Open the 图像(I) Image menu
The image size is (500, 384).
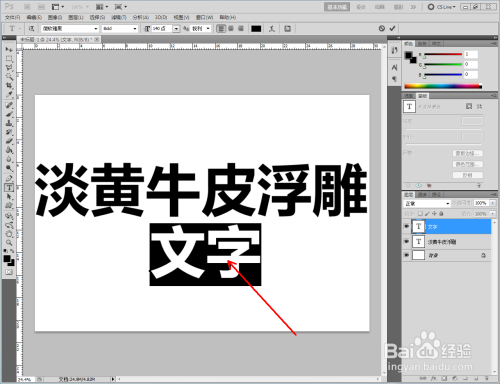coord(55,17)
